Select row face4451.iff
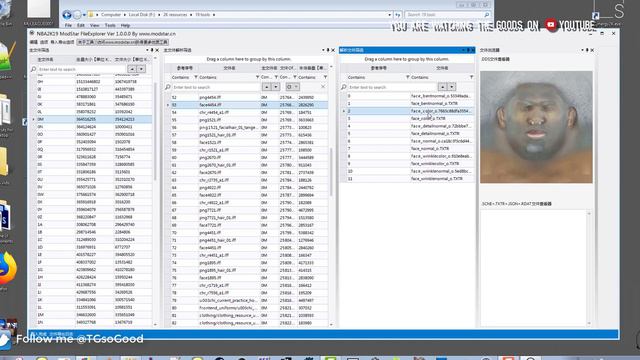 point(249,248)
